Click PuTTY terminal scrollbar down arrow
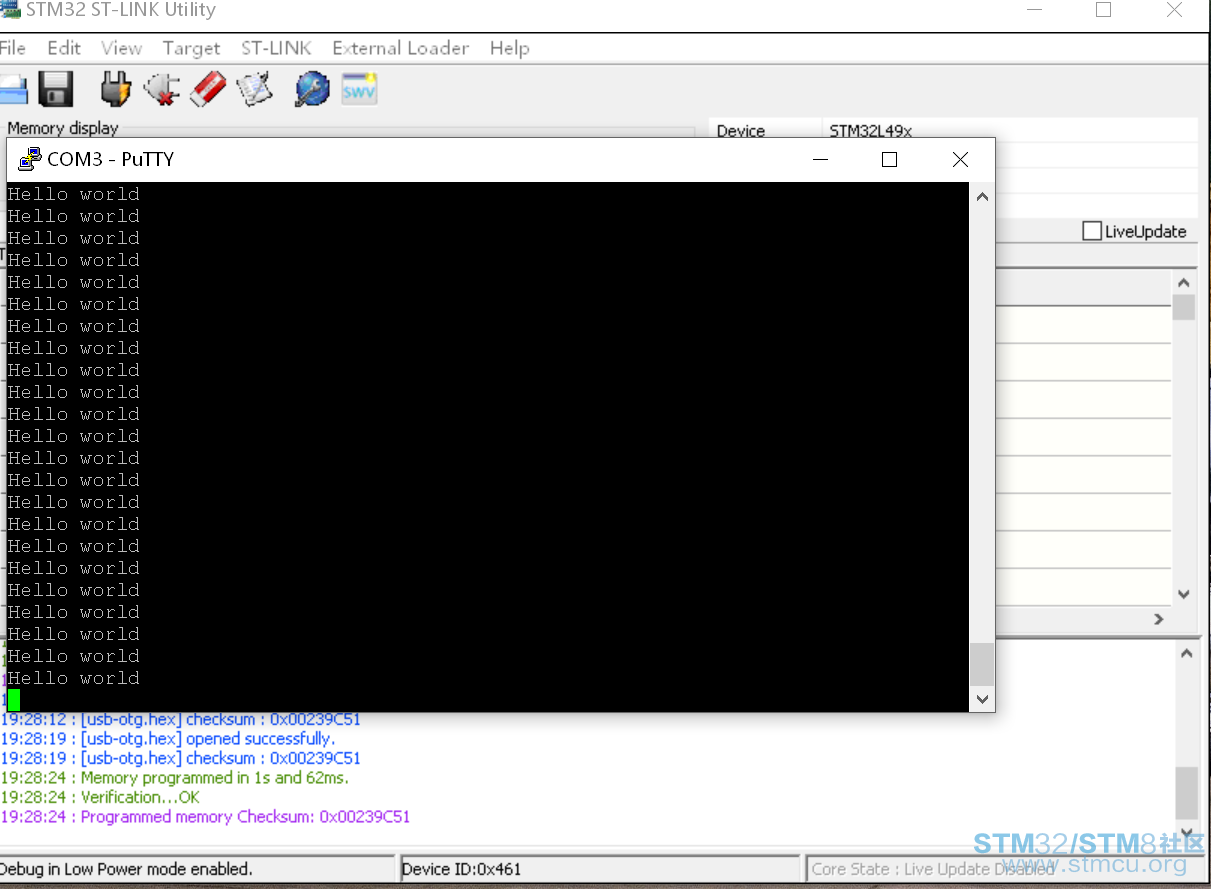This screenshot has width=1211, height=889. point(982,700)
